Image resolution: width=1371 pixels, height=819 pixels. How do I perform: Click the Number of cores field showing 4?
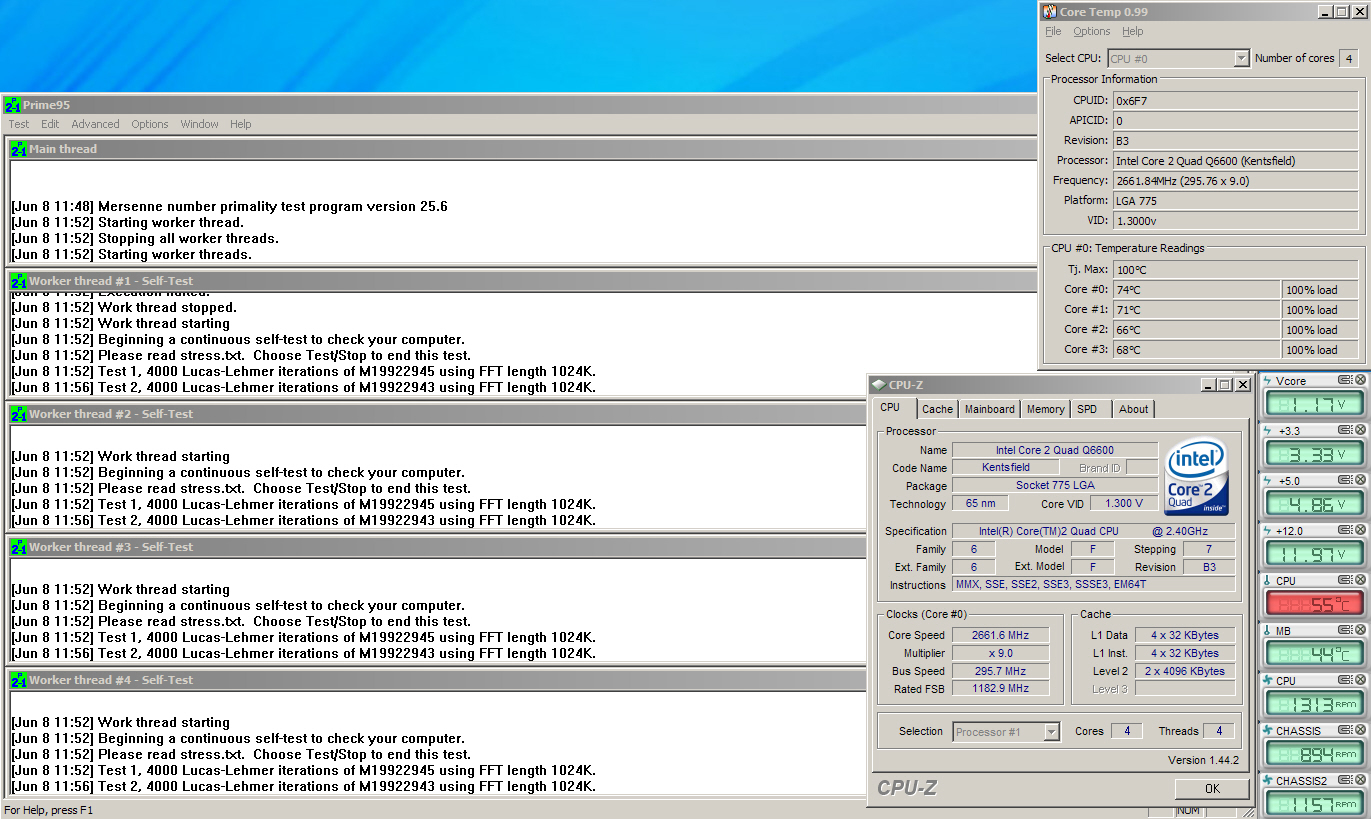[1348, 59]
